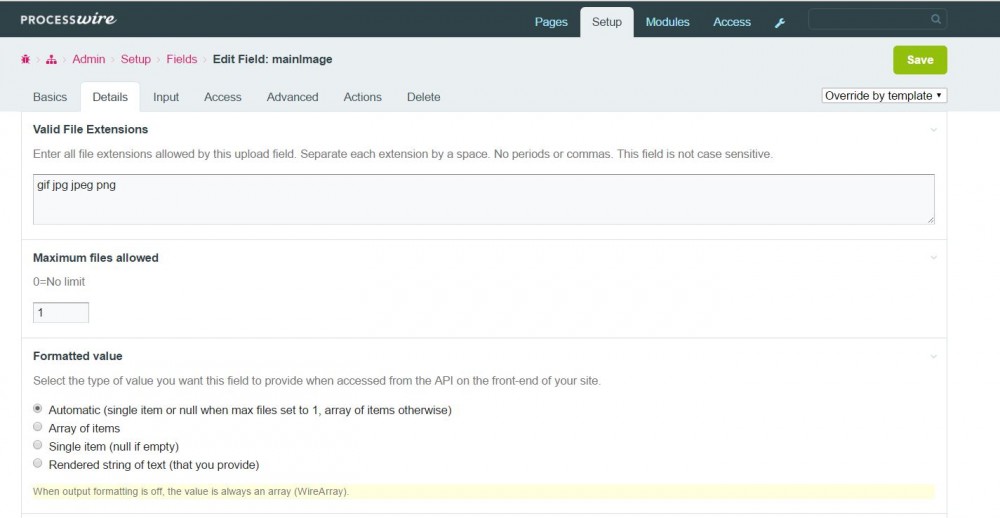Screen dimensions: 1000x518
Task: Collapse the Formatted value section chevron
Action: pos(933,356)
